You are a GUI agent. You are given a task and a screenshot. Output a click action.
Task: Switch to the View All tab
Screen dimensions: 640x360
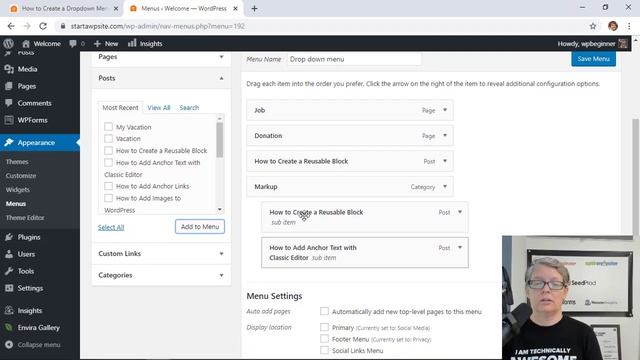pyautogui.click(x=159, y=108)
